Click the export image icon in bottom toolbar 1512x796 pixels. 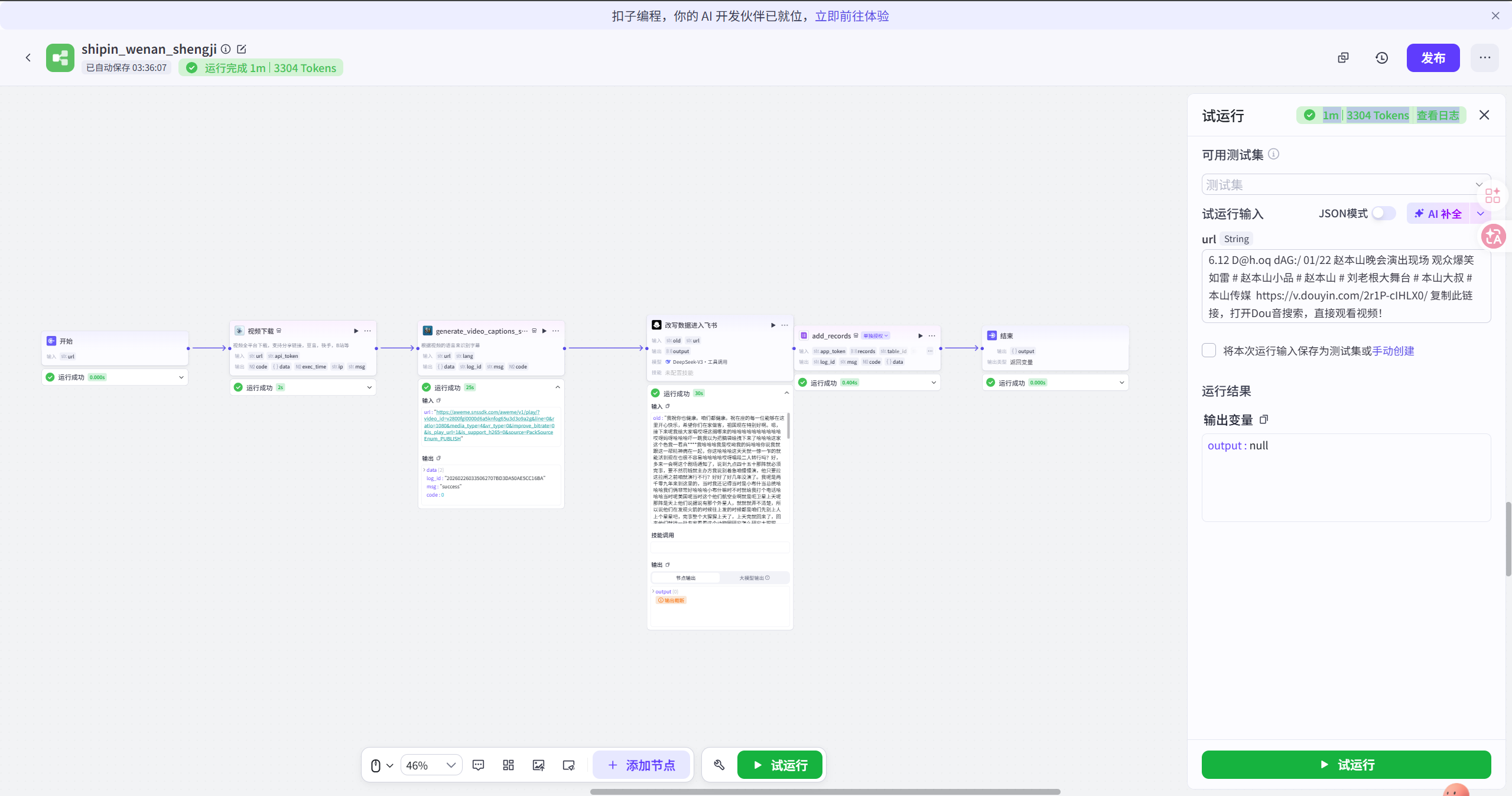coord(538,765)
